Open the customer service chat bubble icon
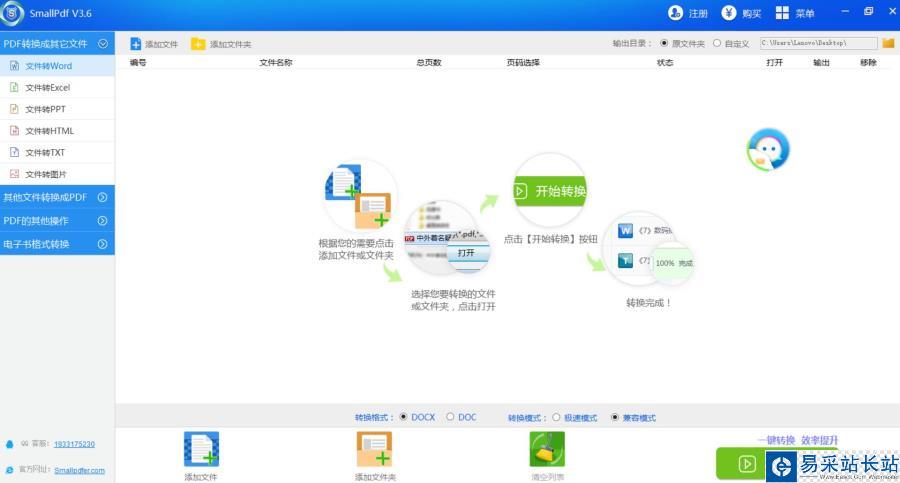Viewport: 900px width, 483px height. coord(768,149)
